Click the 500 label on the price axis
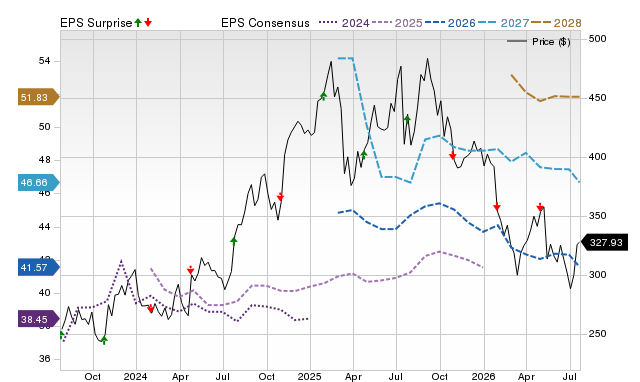The width and height of the screenshot is (640, 382). pos(598,39)
